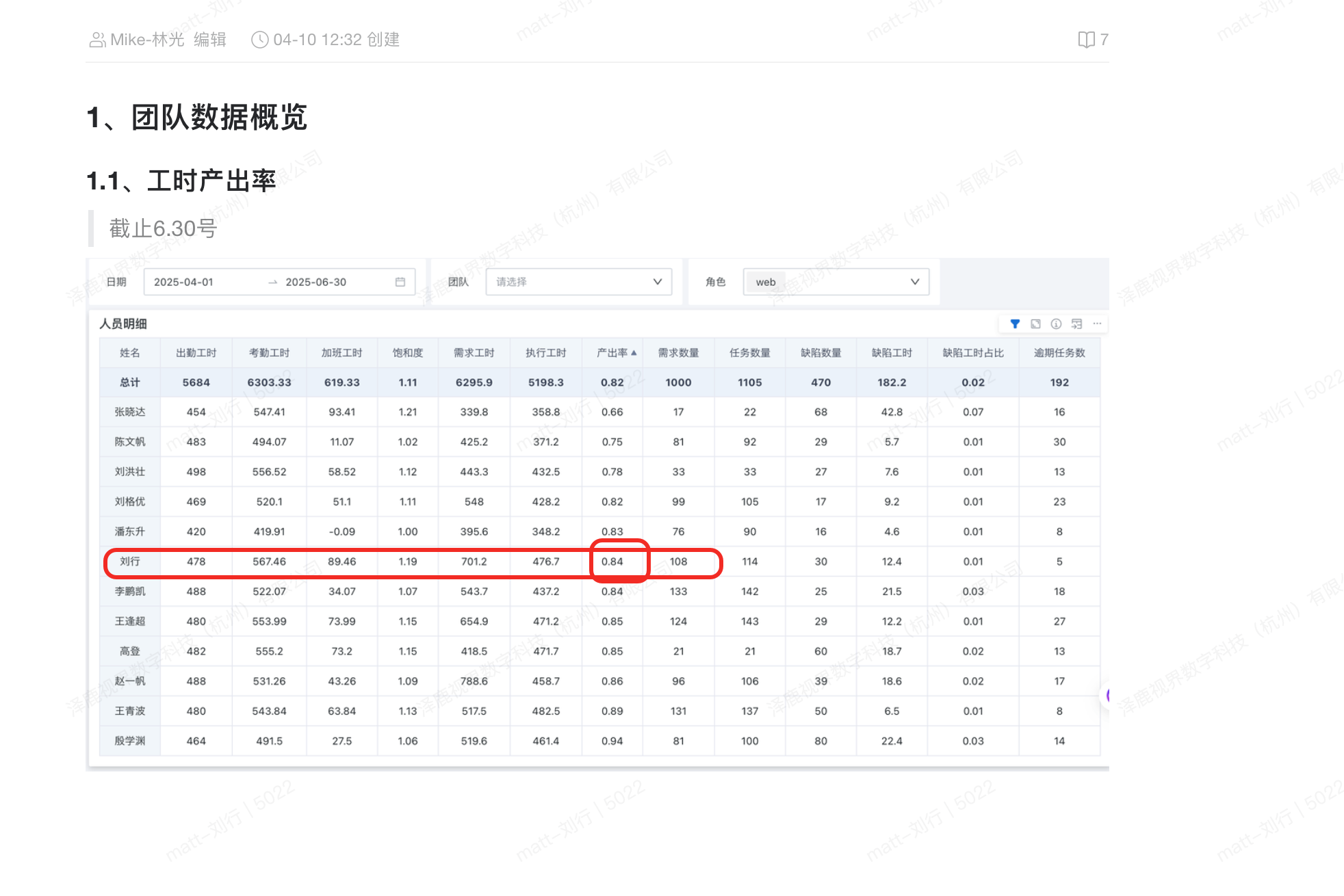Click 潘东升's overtime value -0.09
The image size is (1344, 896).
click(x=341, y=531)
